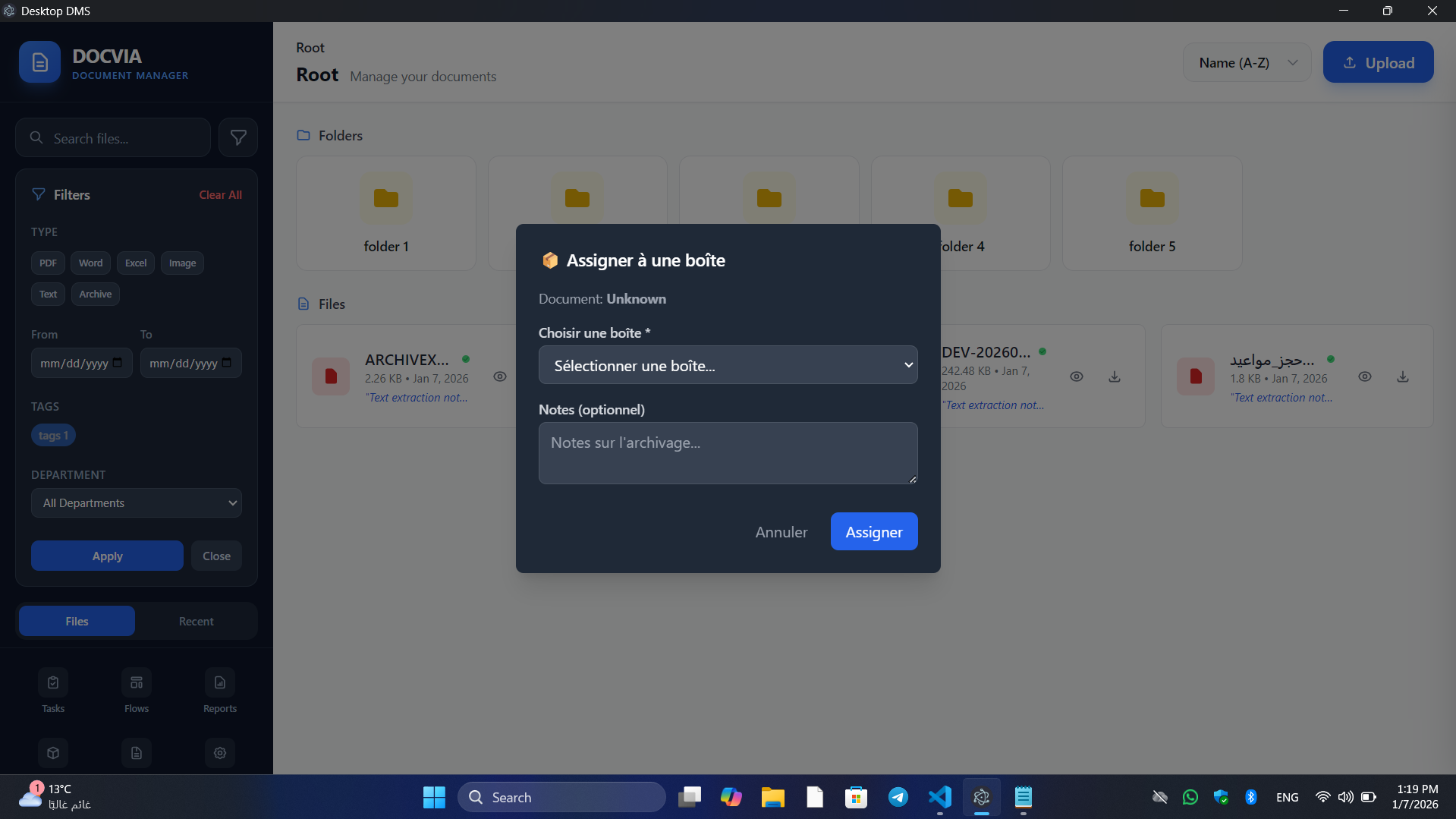The image size is (1456, 819).
Task: Click the DEV-20260 file name
Action: tap(986, 352)
